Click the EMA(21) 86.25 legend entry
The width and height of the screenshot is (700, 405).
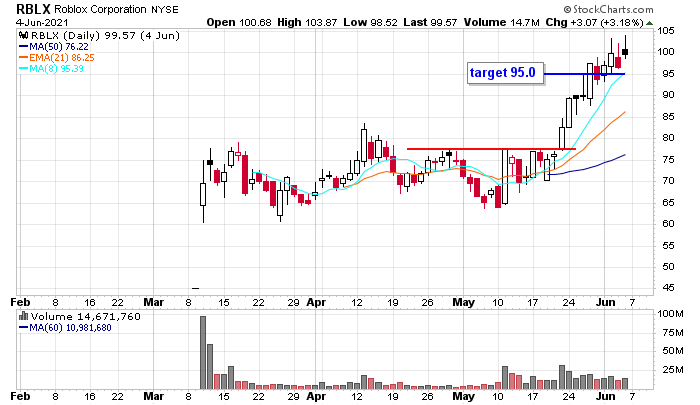click(57, 58)
